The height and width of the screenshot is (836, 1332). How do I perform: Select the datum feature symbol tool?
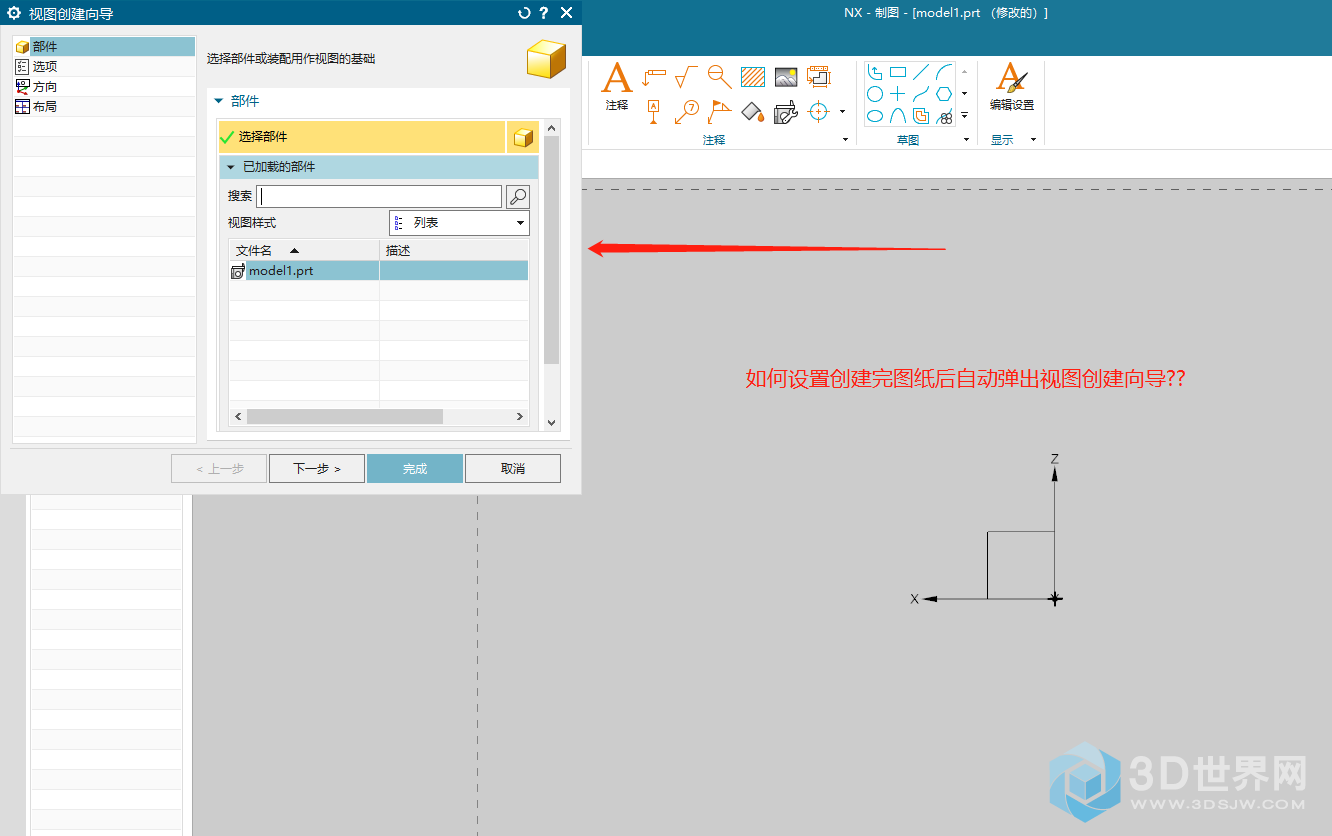654,111
